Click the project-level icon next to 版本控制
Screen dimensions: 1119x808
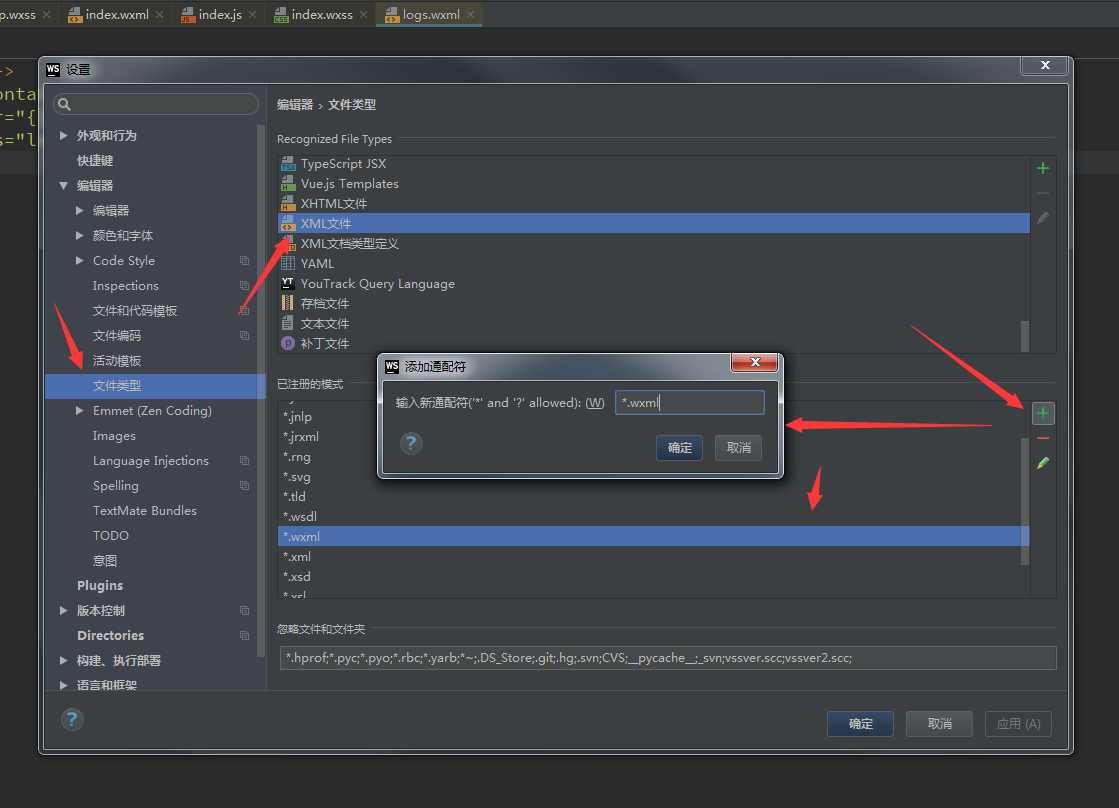tap(244, 610)
